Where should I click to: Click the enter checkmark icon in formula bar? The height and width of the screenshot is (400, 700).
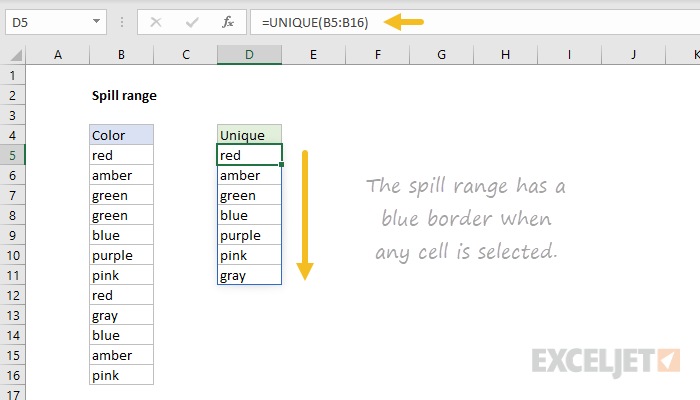point(190,22)
